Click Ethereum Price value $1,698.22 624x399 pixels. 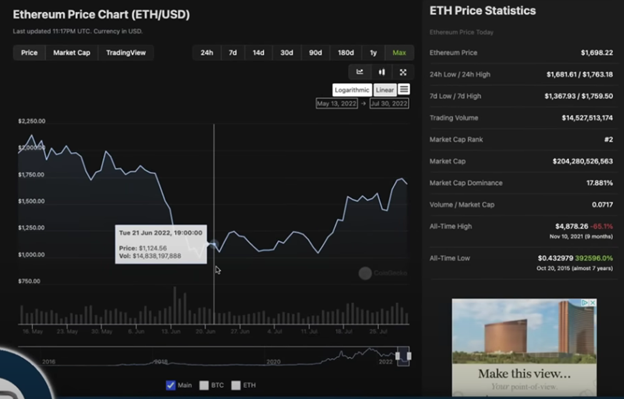coord(597,53)
